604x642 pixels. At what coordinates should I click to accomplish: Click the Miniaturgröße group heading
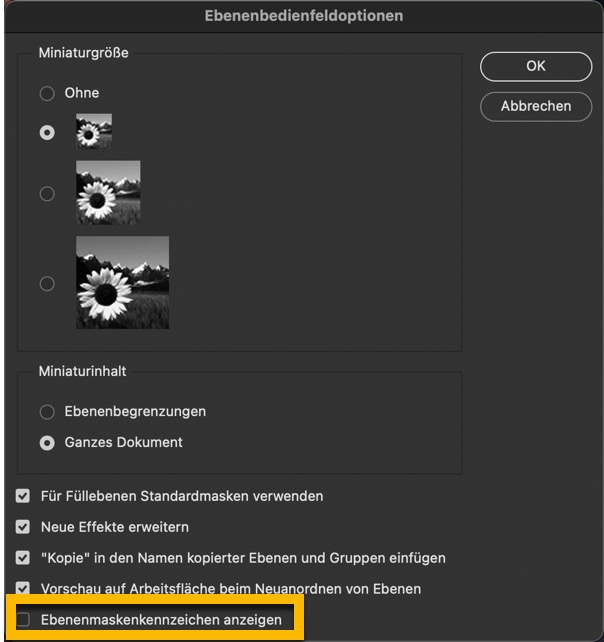83,52
